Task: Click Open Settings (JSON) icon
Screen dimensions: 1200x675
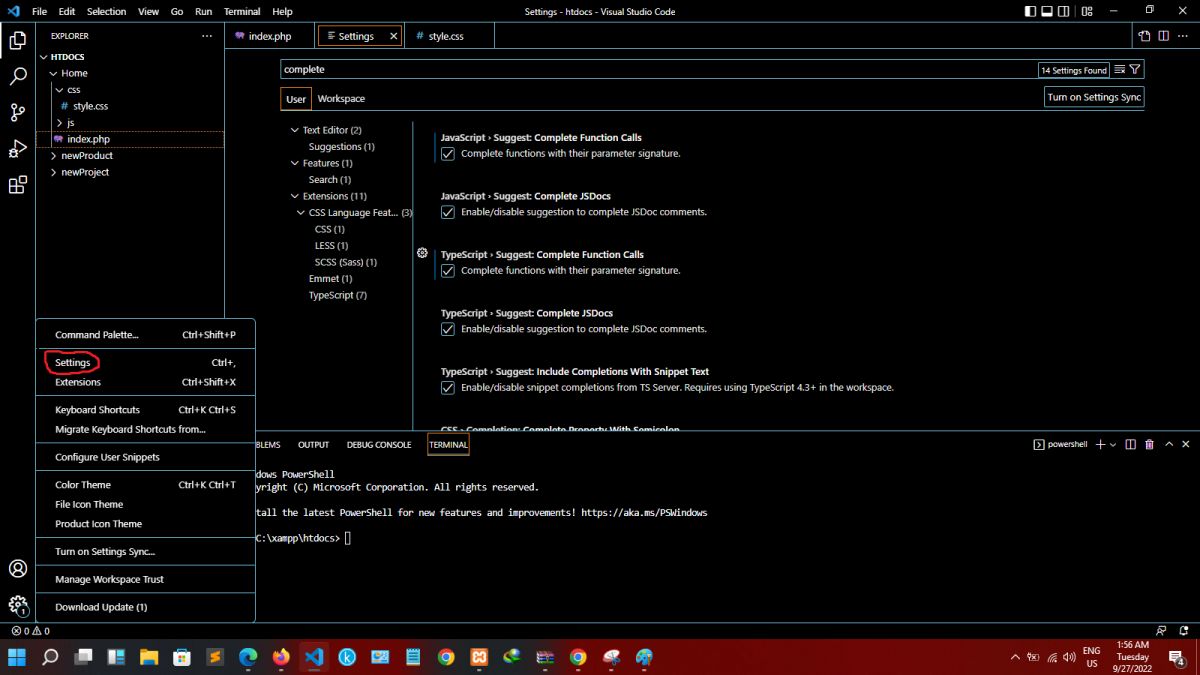Action: coord(1145,36)
